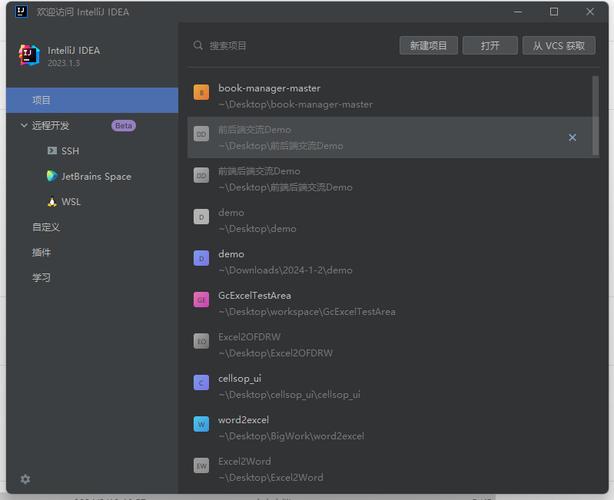Click the SSH terminal icon
The width and height of the screenshot is (614, 500).
tap(52, 151)
